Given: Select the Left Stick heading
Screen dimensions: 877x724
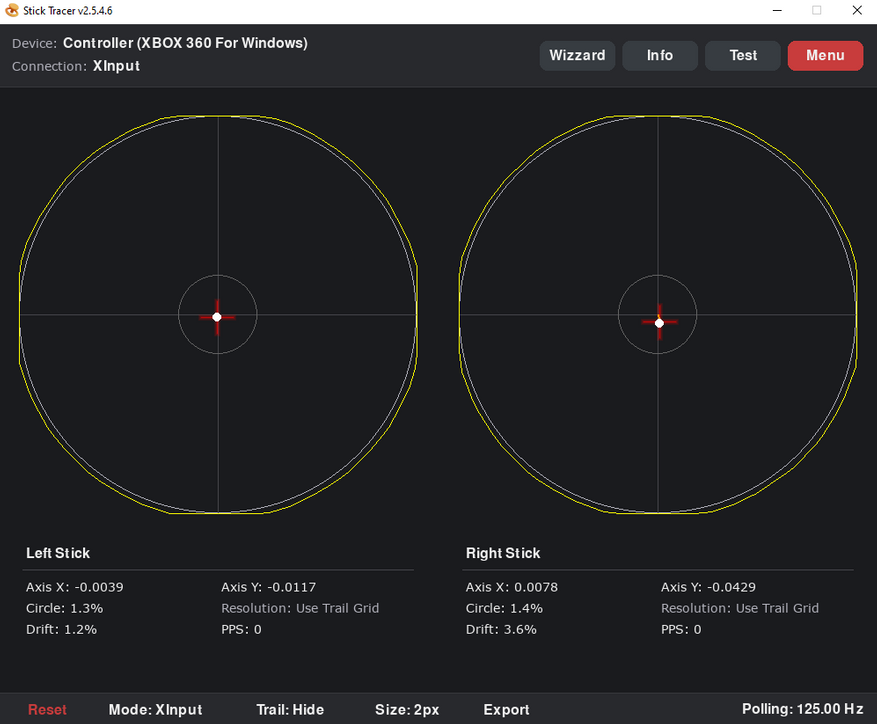Looking at the screenshot, I should click(x=58, y=553).
